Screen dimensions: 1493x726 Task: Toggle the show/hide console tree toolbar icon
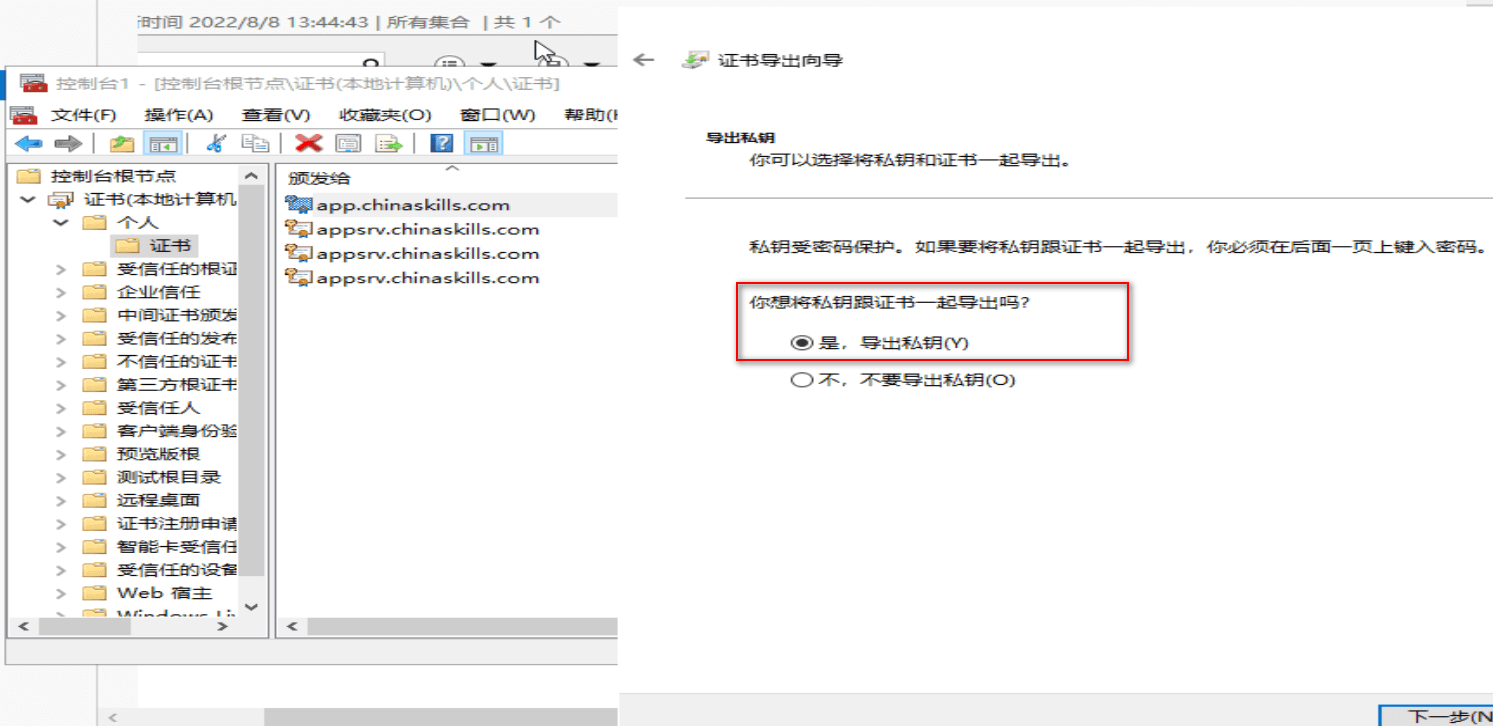(163, 144)
